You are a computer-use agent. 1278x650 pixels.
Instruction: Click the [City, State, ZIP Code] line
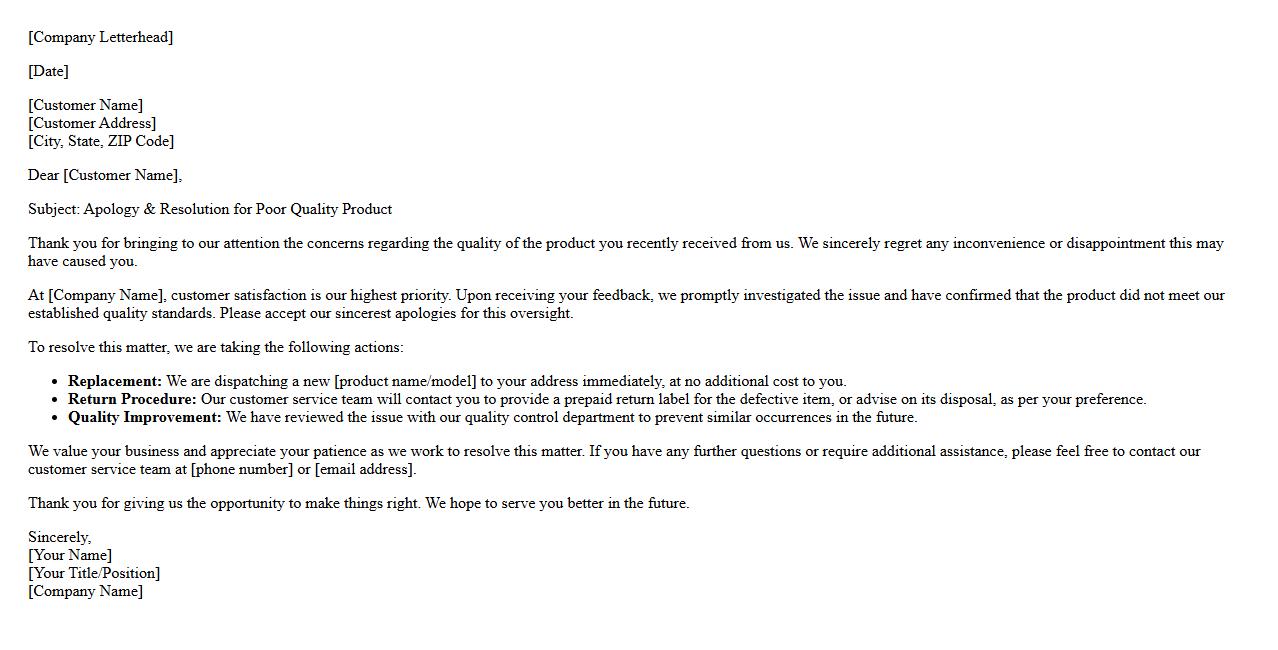point(101,141)
